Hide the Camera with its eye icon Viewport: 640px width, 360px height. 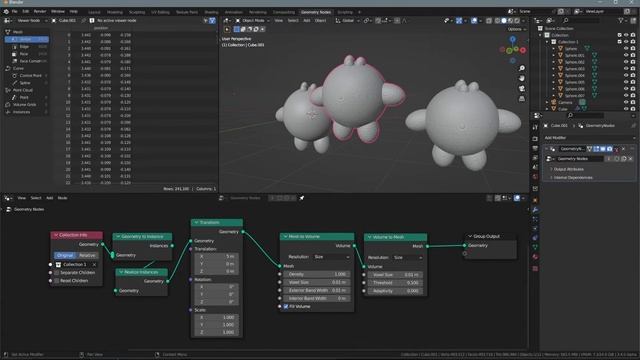click(626, 102)
